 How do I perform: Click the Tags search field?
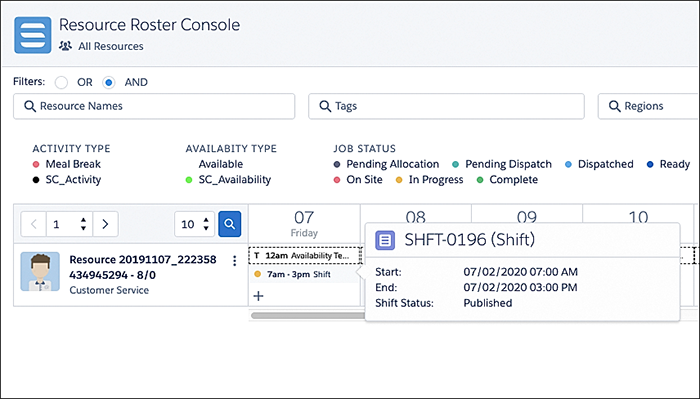(x=446, y=106)
